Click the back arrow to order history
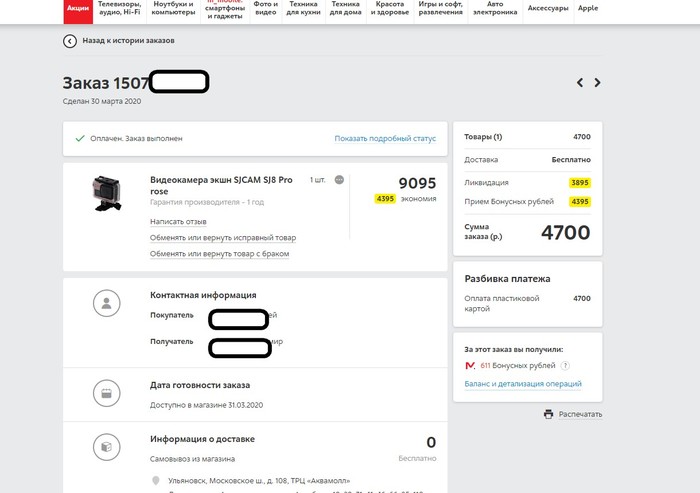This screenshot has height=493, width=700. [x=69, y=41]
